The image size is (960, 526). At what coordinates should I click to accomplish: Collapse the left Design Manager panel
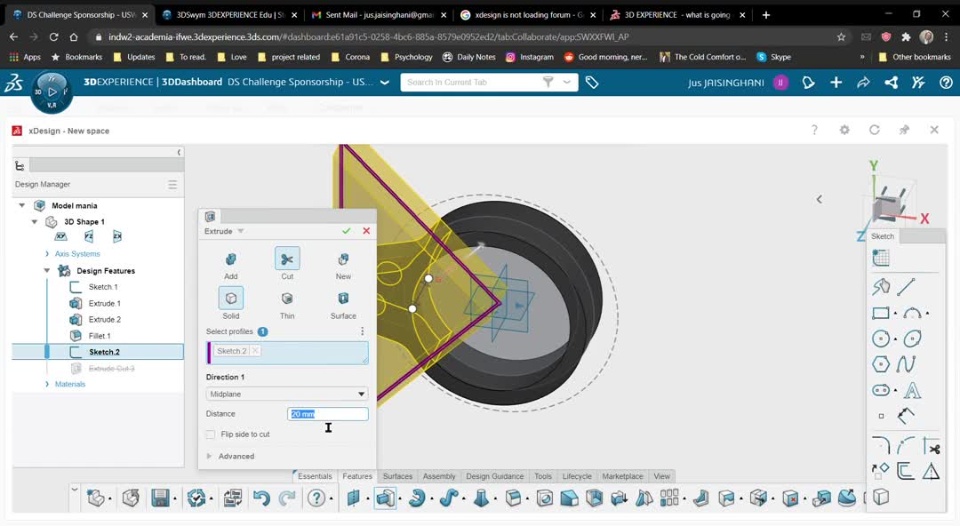point(179,152)
